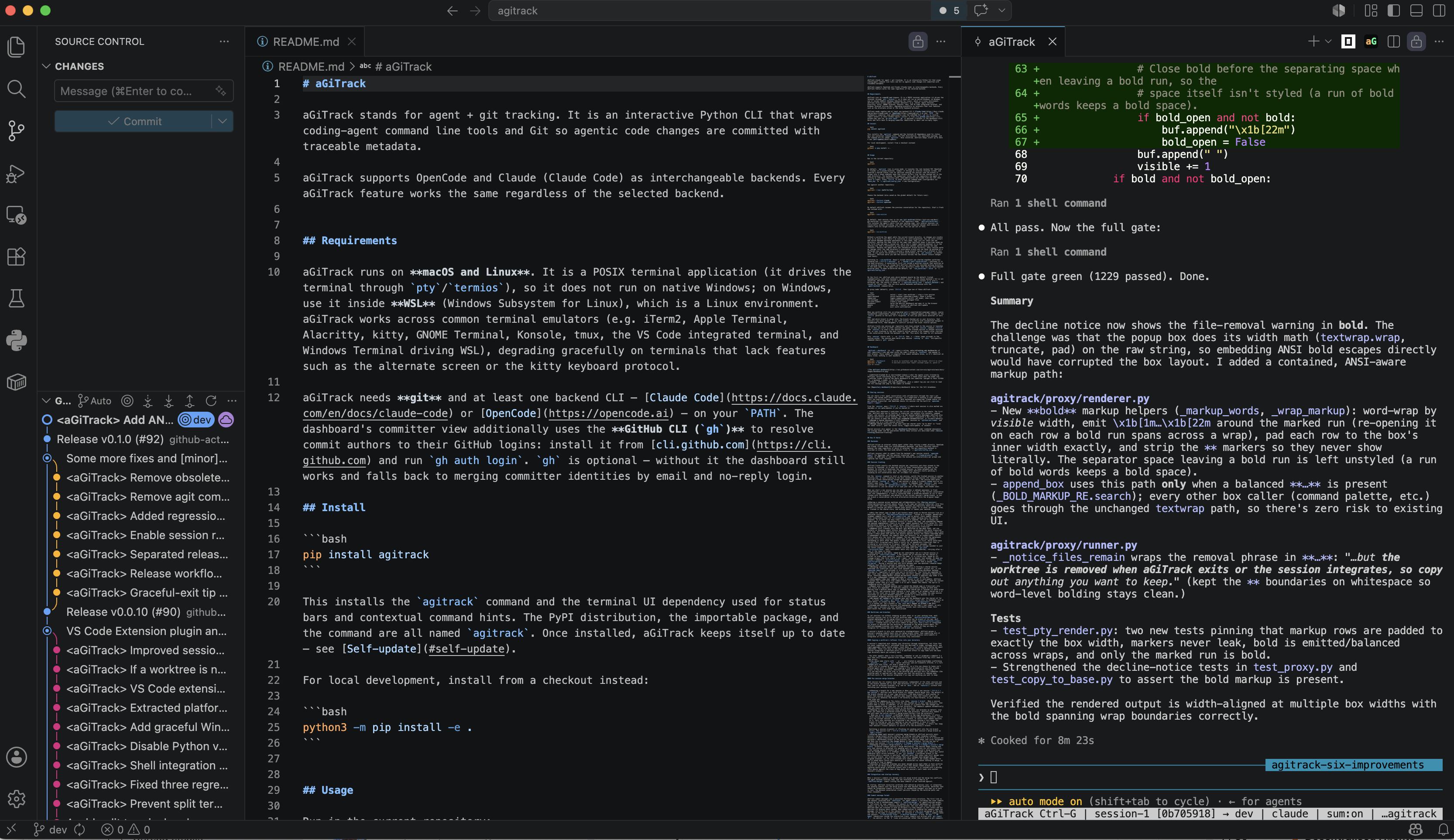Screen dimensions: 1454x840
Task: Click errors and warnings count in status bar
Action: (x=126, y=830)
